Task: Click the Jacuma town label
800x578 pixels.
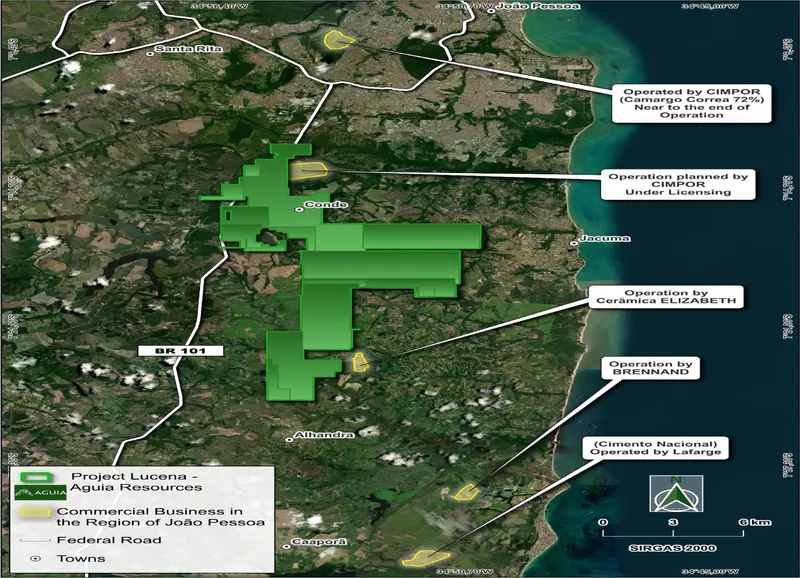Action: pos(605,238)
